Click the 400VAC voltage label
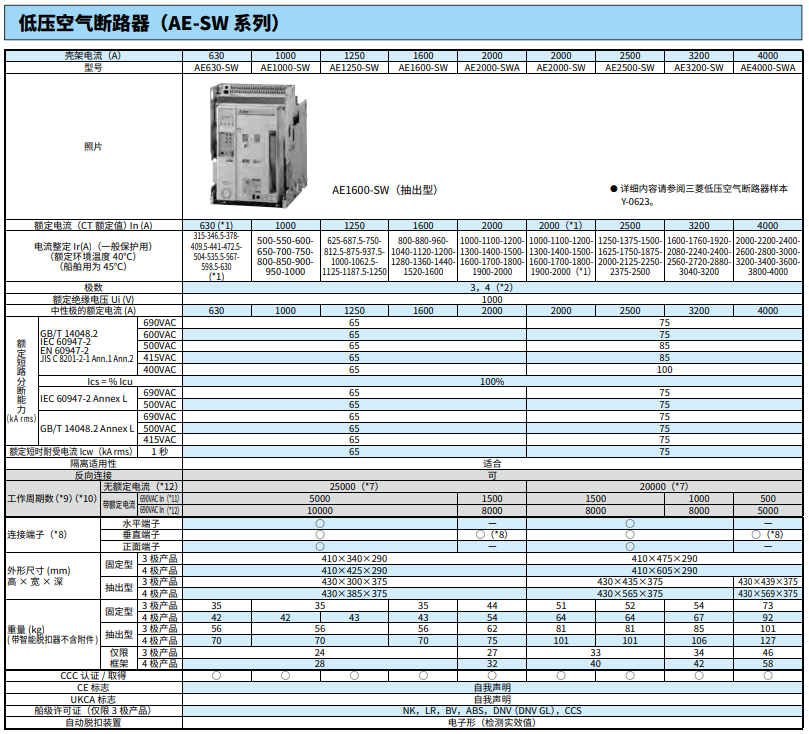809x734 pixels. [x=159, y=369]
